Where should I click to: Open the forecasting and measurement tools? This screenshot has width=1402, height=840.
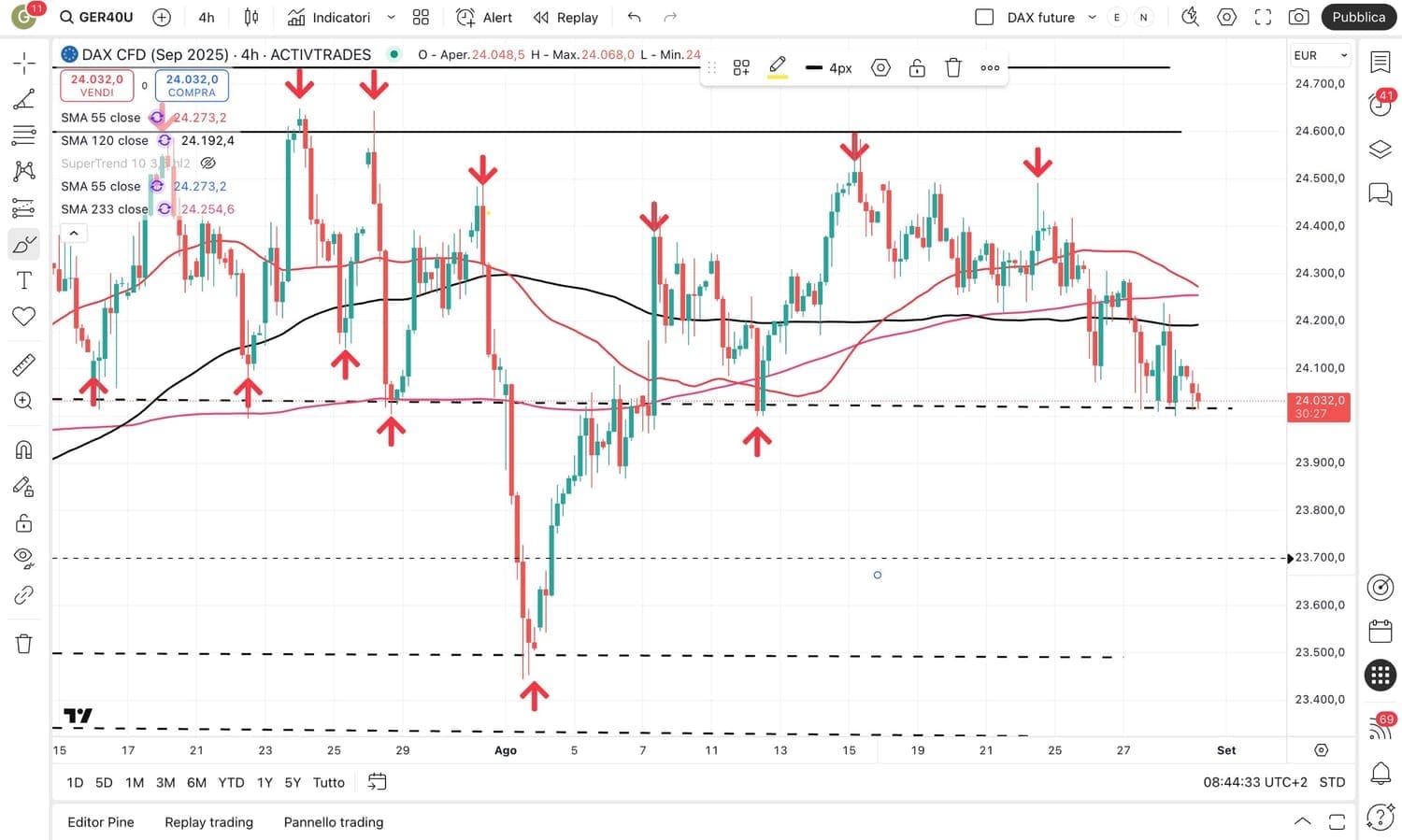(x=24, y=207)
